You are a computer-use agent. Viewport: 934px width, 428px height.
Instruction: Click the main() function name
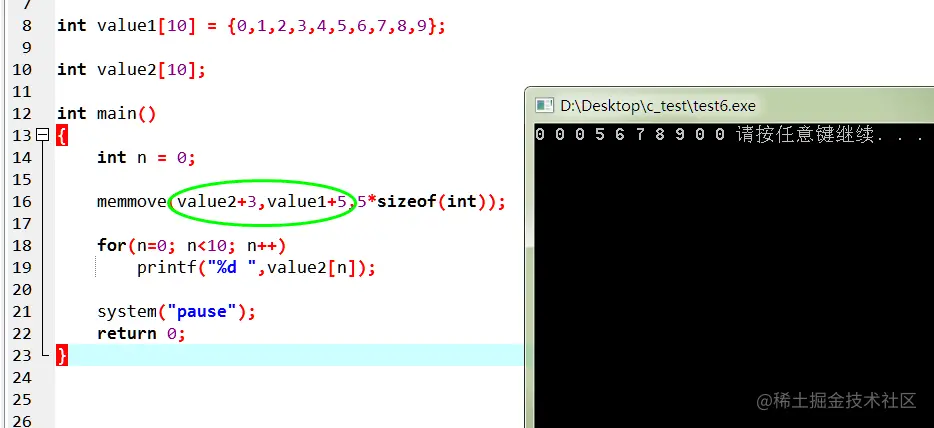pyautogui.click(x=126, y=114)
